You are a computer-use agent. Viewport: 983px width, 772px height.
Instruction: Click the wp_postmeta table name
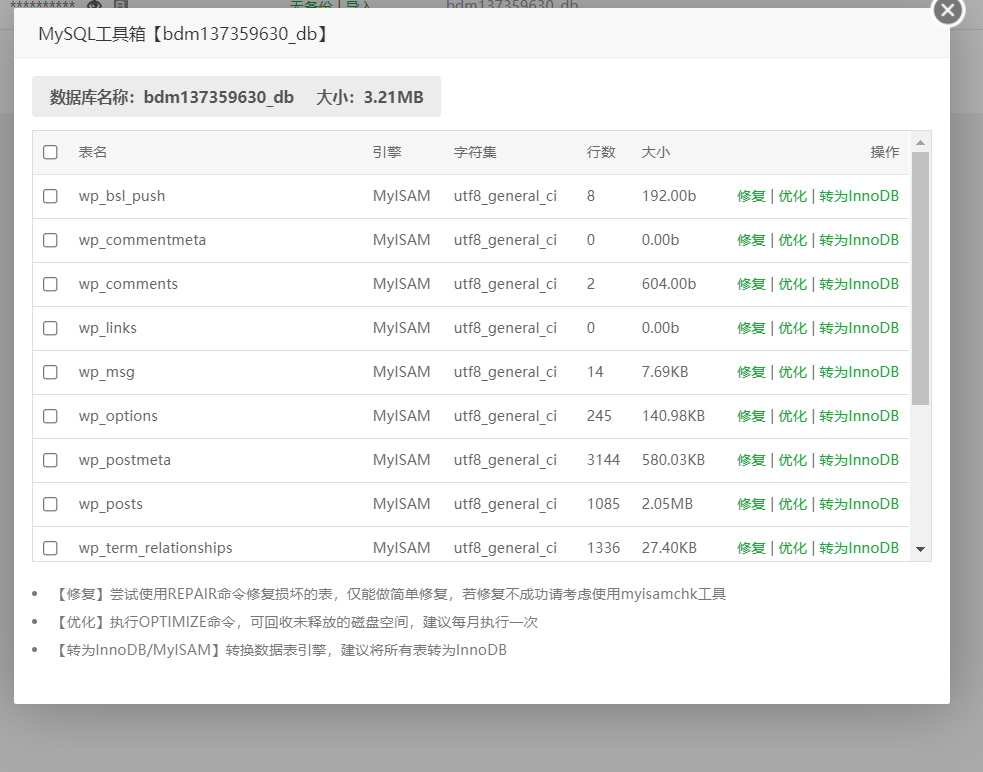point(125,460)
